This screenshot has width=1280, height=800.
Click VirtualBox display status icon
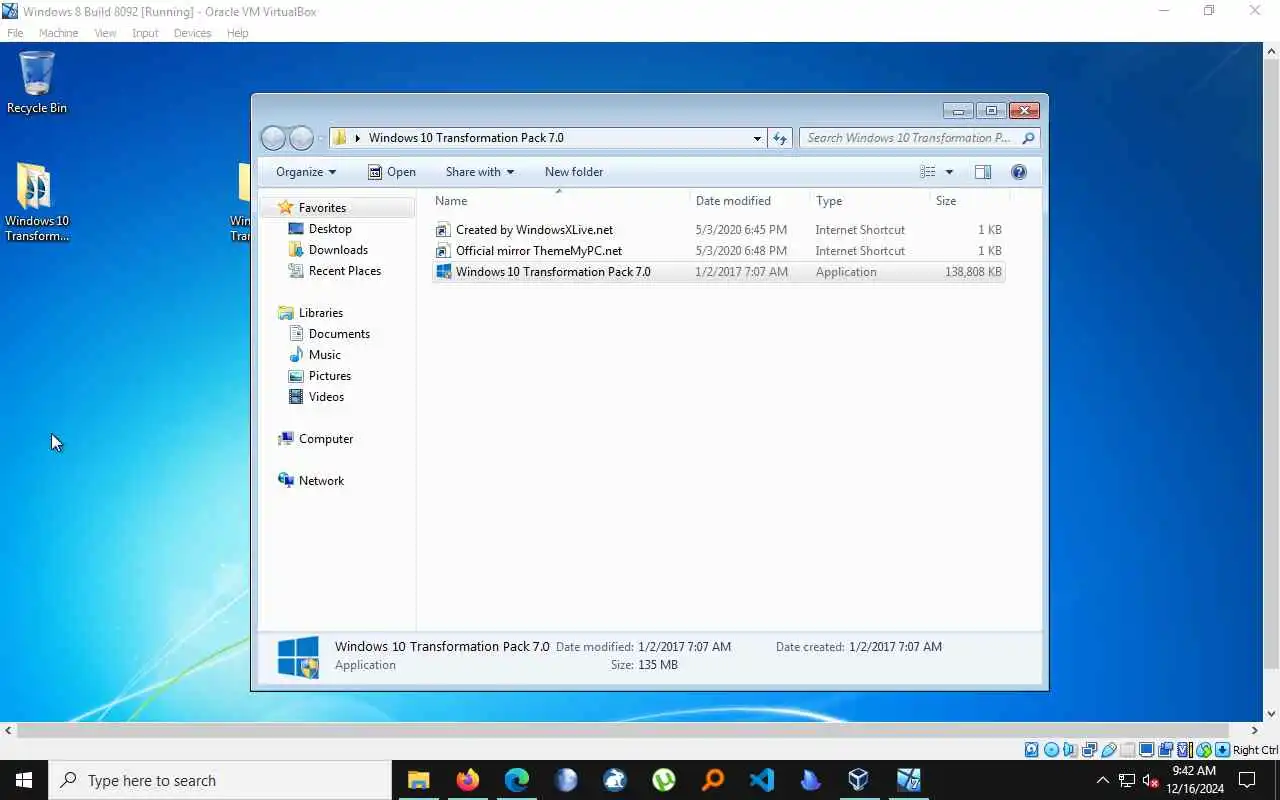pyautogui.click(x=1146, y=750)
